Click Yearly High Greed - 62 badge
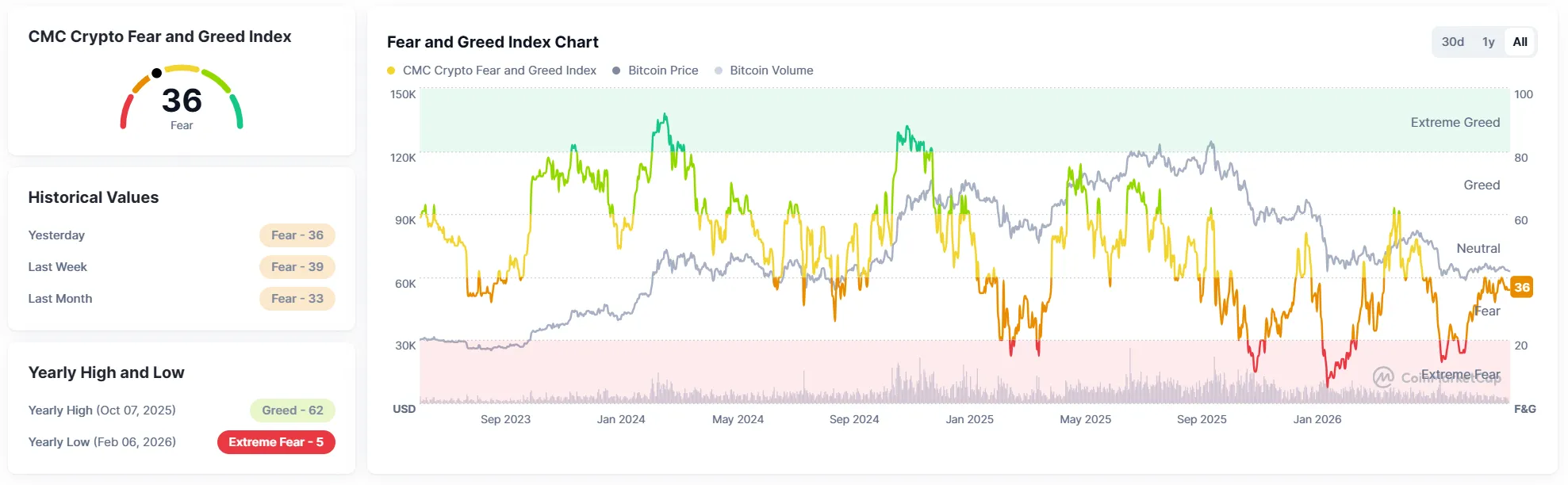This screenshot has height=485, width=1568. [x=293, y=411]
